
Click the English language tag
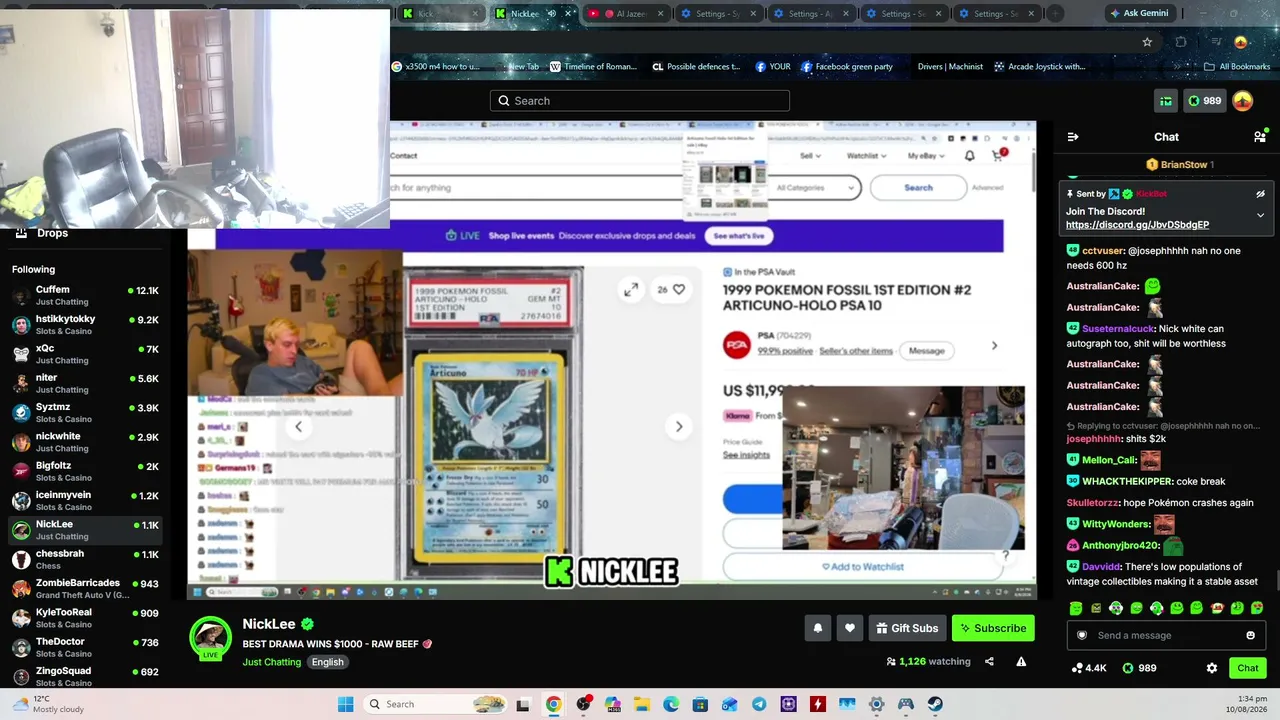pyautogui.click(x=327, y=662)
